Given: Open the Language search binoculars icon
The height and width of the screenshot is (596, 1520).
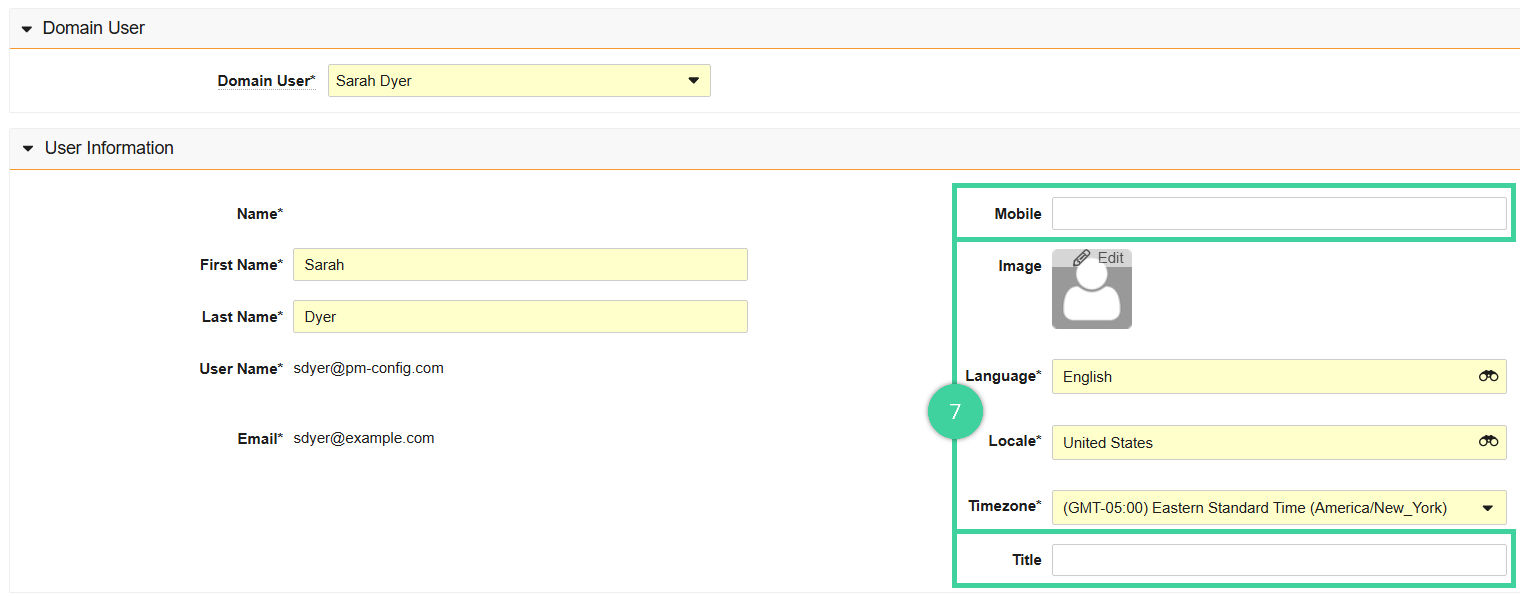Looking at the screenshot, I should [x=1489, y=376].
